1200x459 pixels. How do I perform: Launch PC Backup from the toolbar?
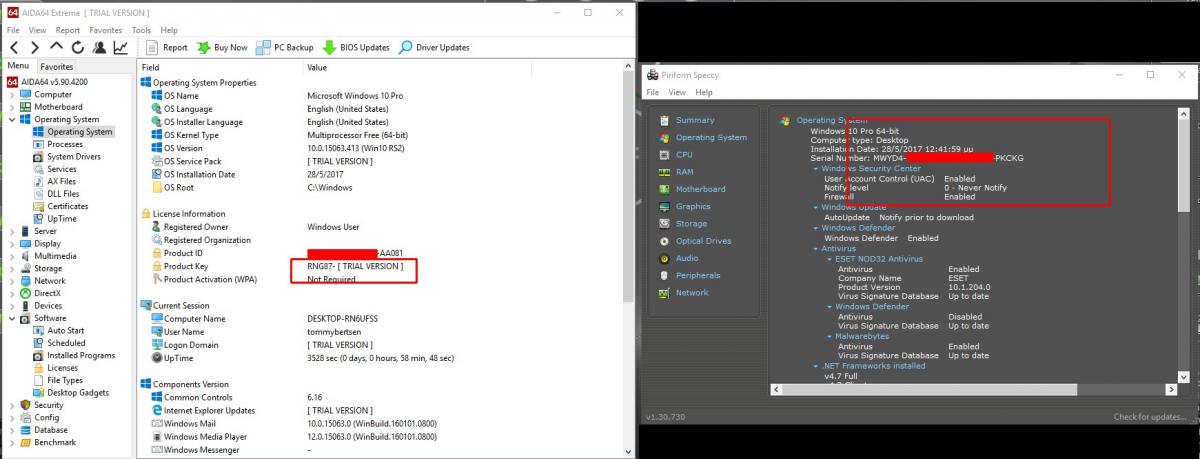[x=285, y=47]
